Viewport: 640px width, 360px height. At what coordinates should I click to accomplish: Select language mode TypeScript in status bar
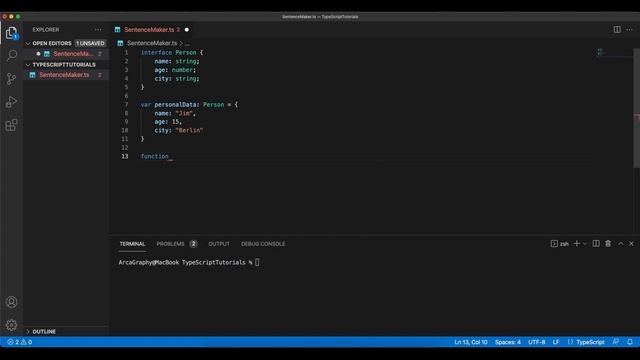tap(590, 342)
